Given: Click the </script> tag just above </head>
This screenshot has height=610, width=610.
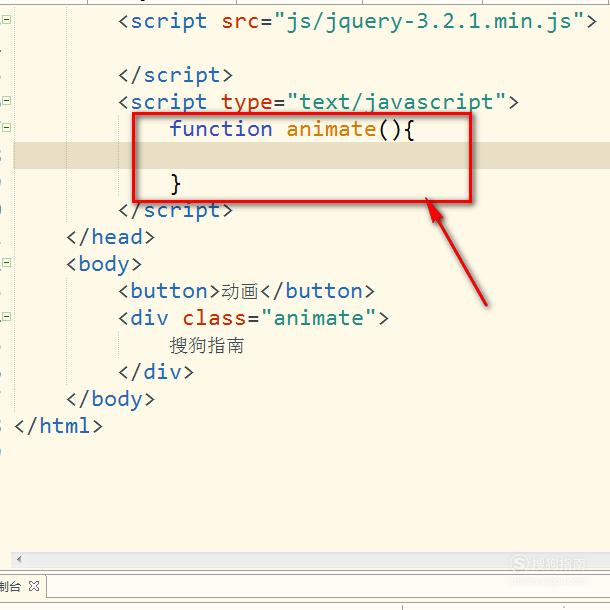Looking at the screenshot, I should pyautogui.click(x=175, y=210).
